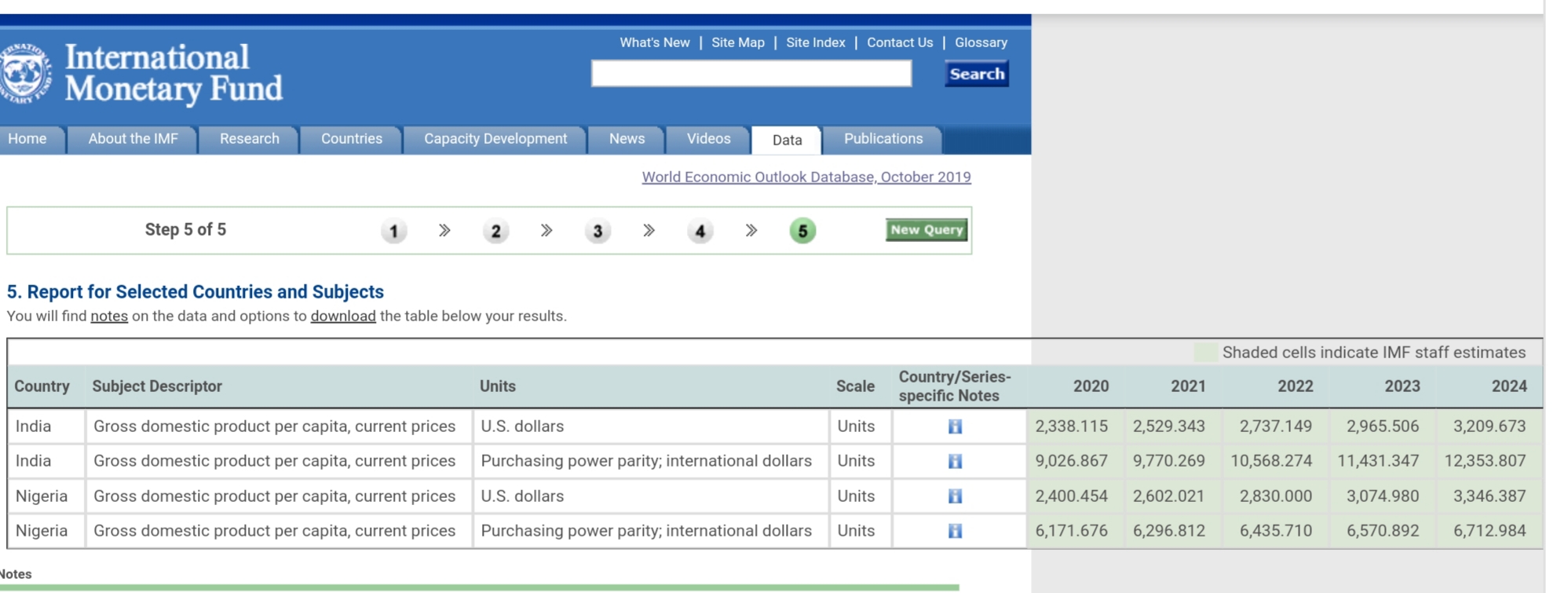Click the 2022 column header

pyautogui.click(x=1295, y=386)
